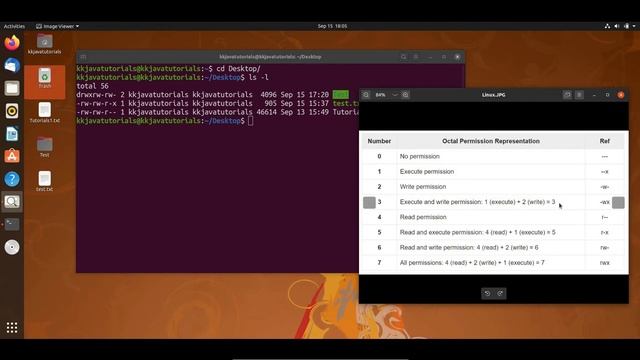Open the zoom level dropdown arrow
The width and height of the screenshot is (640, 360).
pos(395,95)
